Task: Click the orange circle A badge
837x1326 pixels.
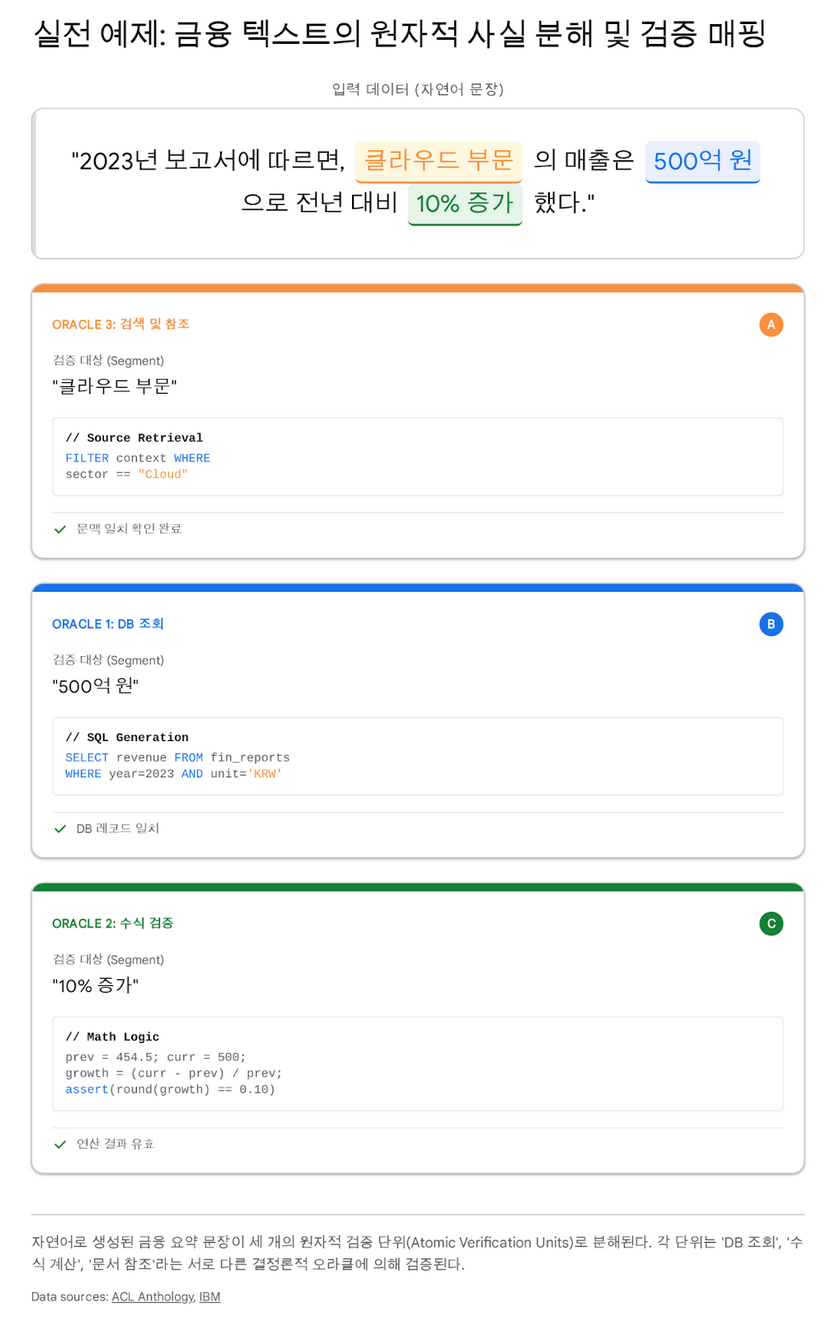Action: [x=770, y=324]
